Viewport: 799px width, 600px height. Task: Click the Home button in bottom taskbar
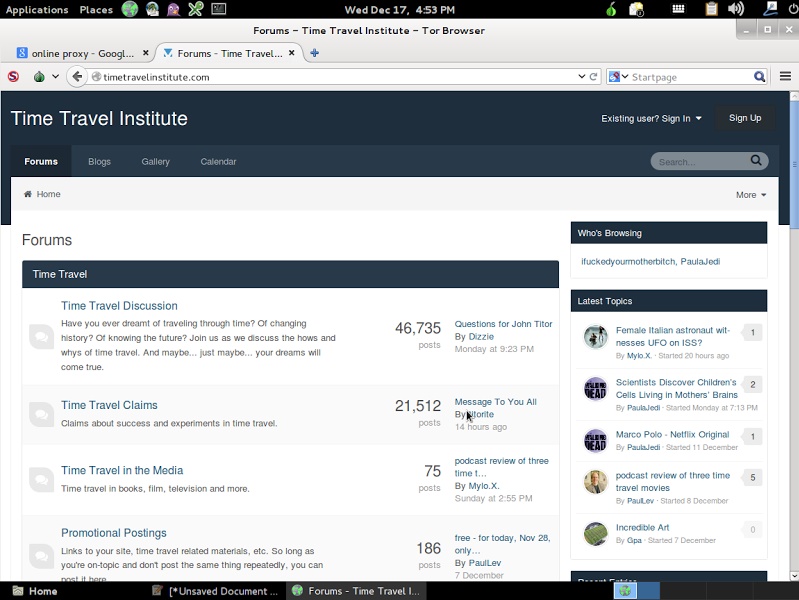[x=36, y=591]
